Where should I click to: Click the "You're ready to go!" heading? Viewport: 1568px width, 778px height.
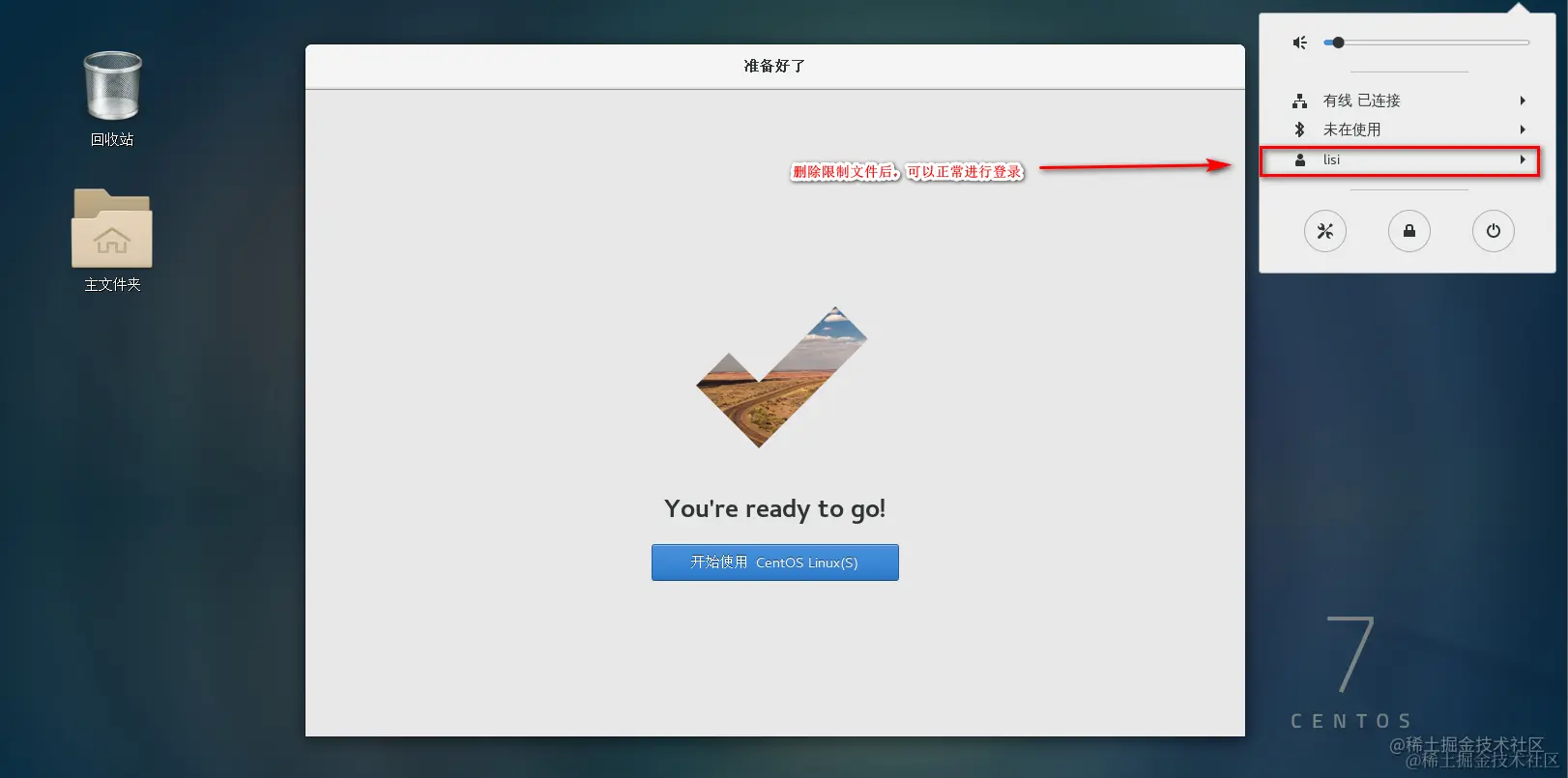(x=774, y=508)
